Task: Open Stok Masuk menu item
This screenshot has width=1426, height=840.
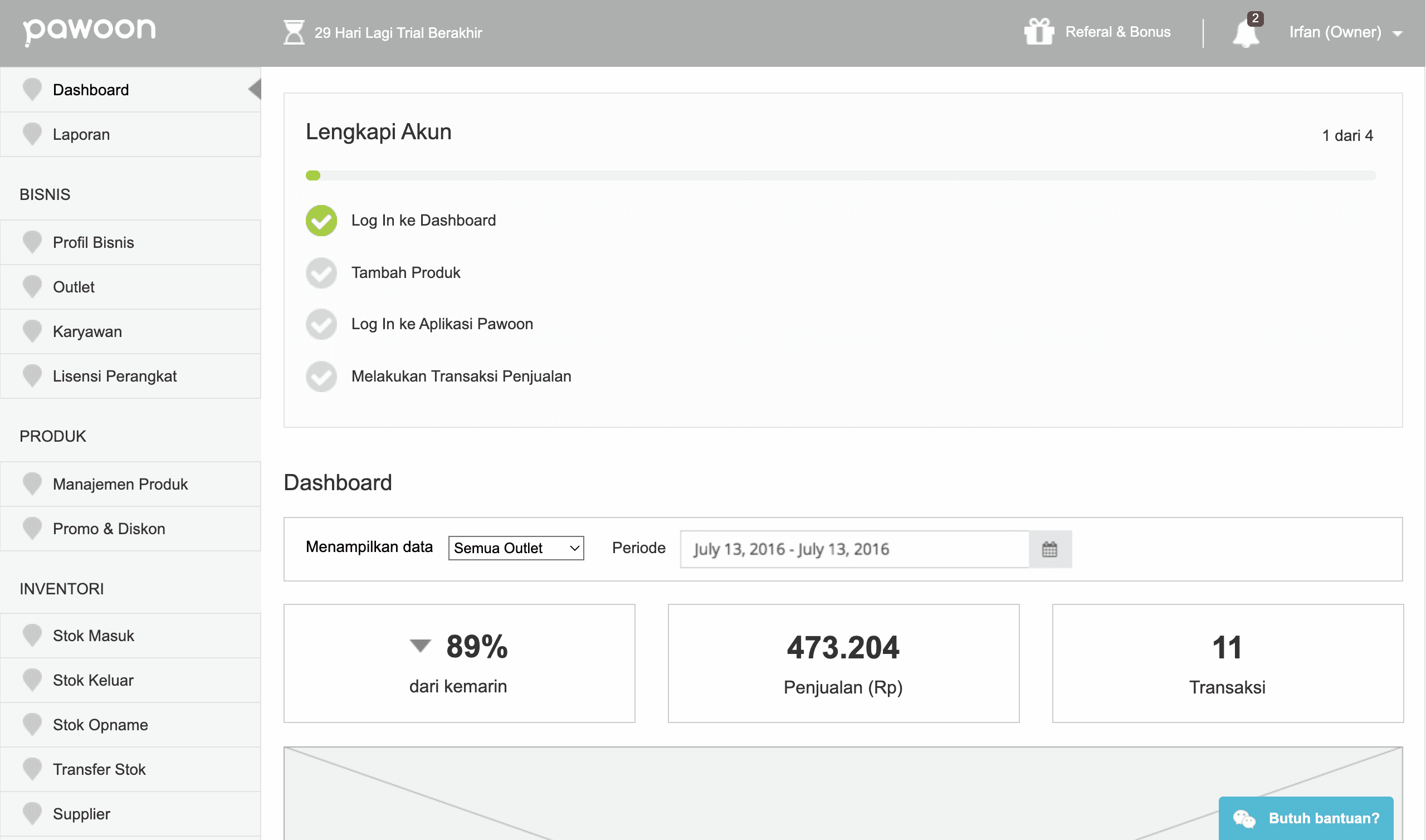Action: [131, 636]
